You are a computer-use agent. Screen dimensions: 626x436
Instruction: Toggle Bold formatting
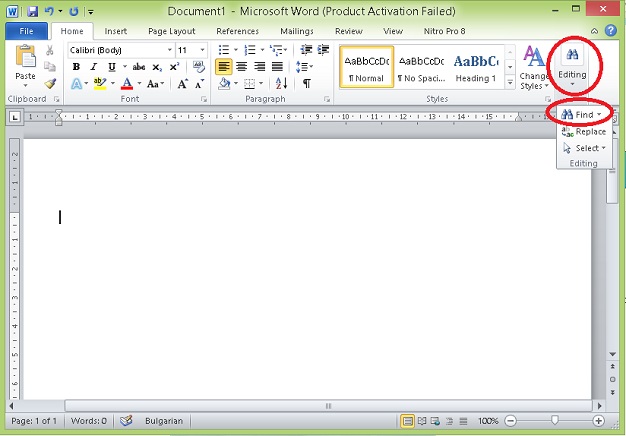pos(76,67)
